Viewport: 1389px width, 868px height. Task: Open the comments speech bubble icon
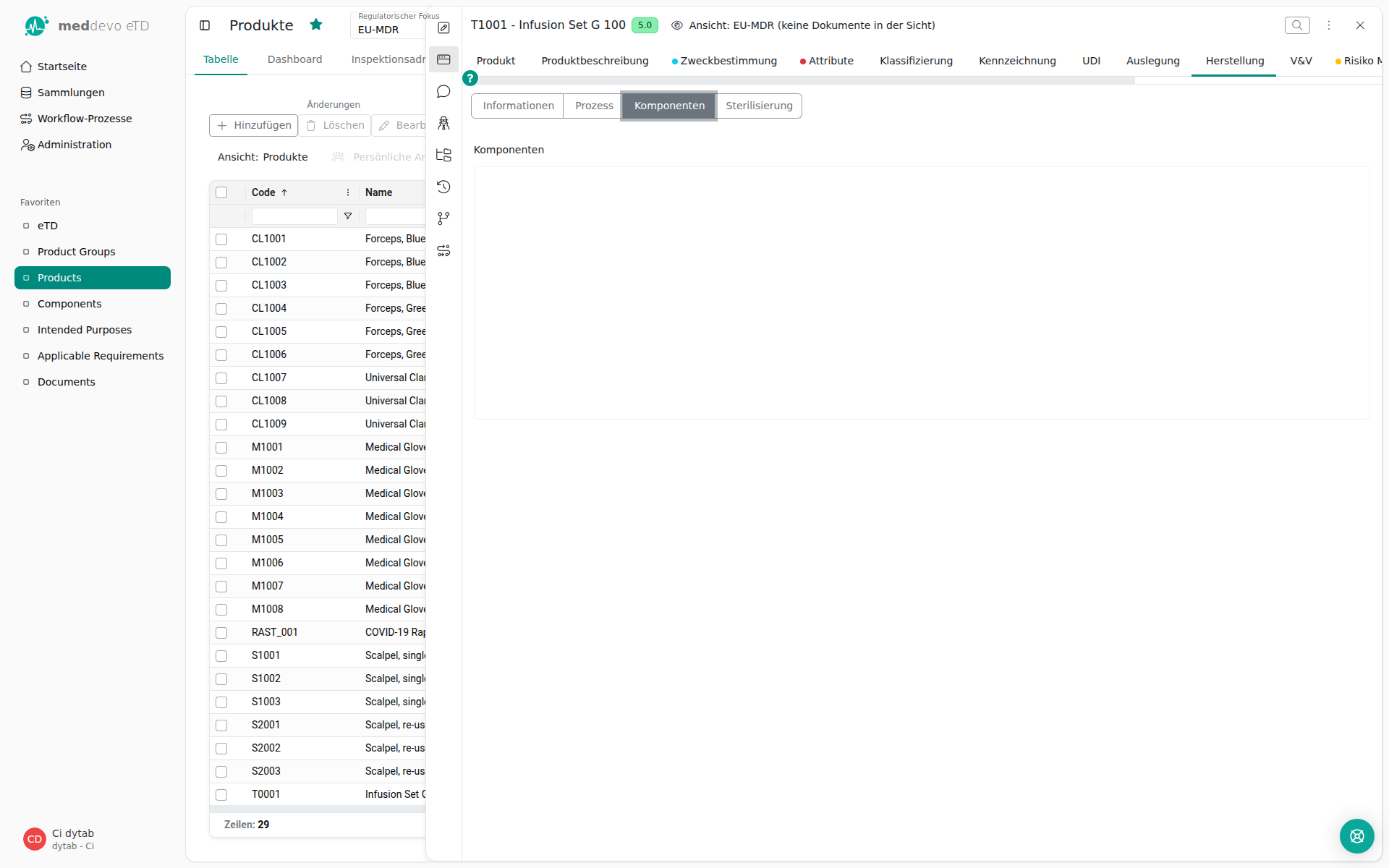(443, 91)
